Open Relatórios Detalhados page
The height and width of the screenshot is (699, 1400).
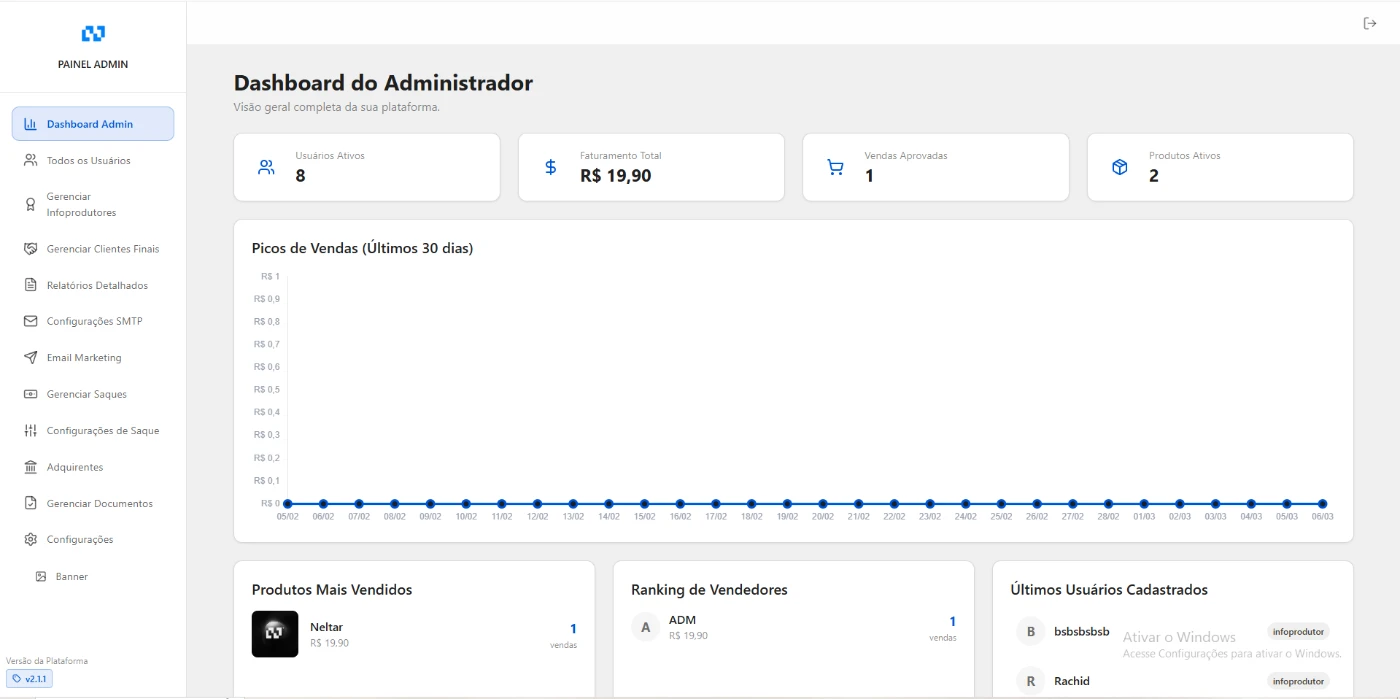(x=96, y=286)
